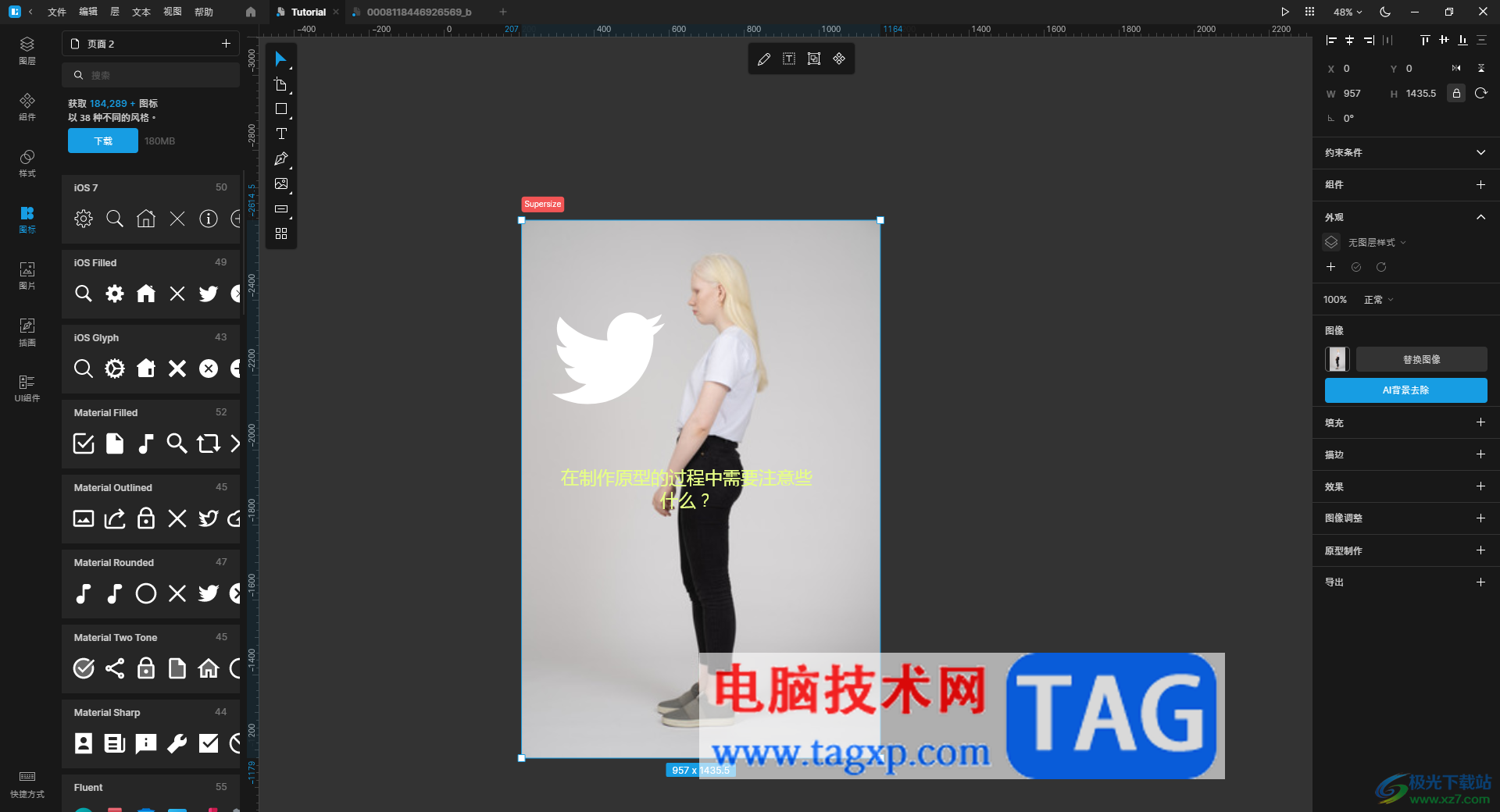Screen dimensions: 1500x812
Task: Click the blue 下载 download button
Action: 103,141
